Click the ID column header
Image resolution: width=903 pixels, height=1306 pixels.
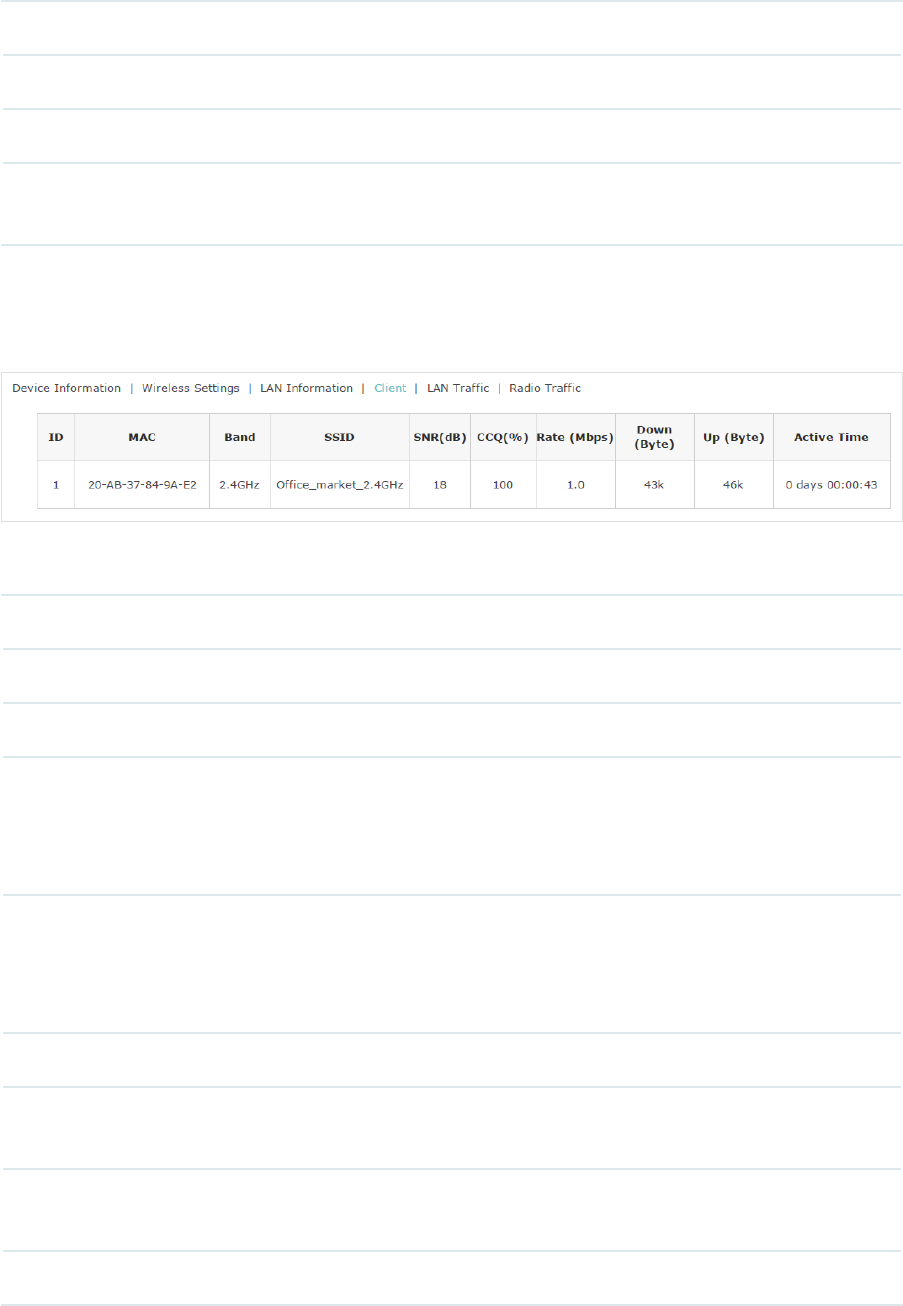(x=56, y=437)
